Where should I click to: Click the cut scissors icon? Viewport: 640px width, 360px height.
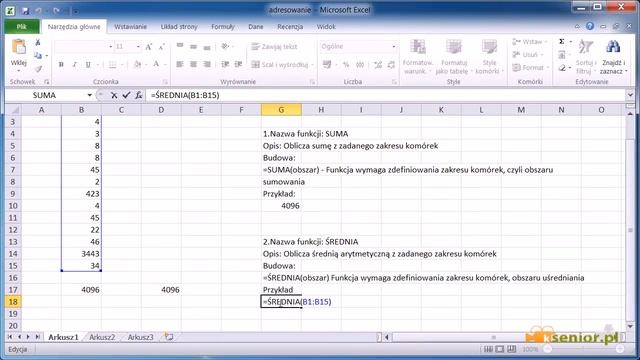38,42
